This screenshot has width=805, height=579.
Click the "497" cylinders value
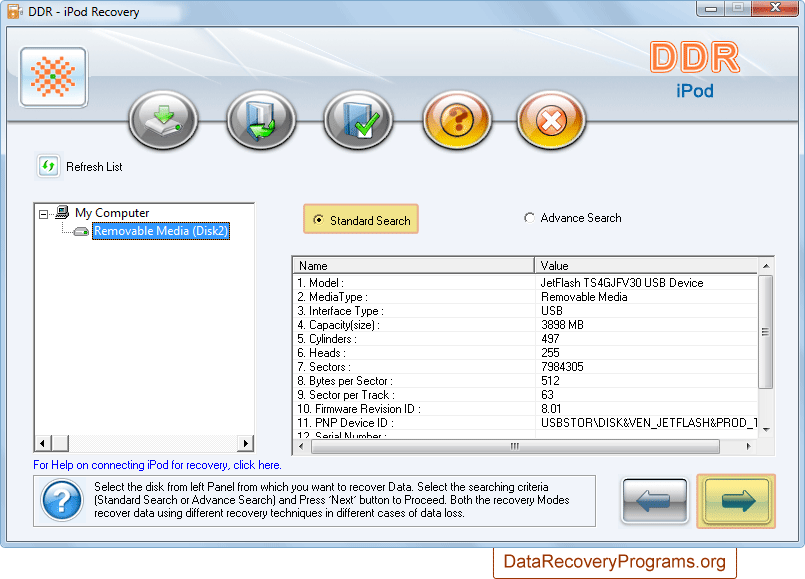click(550, 339)
